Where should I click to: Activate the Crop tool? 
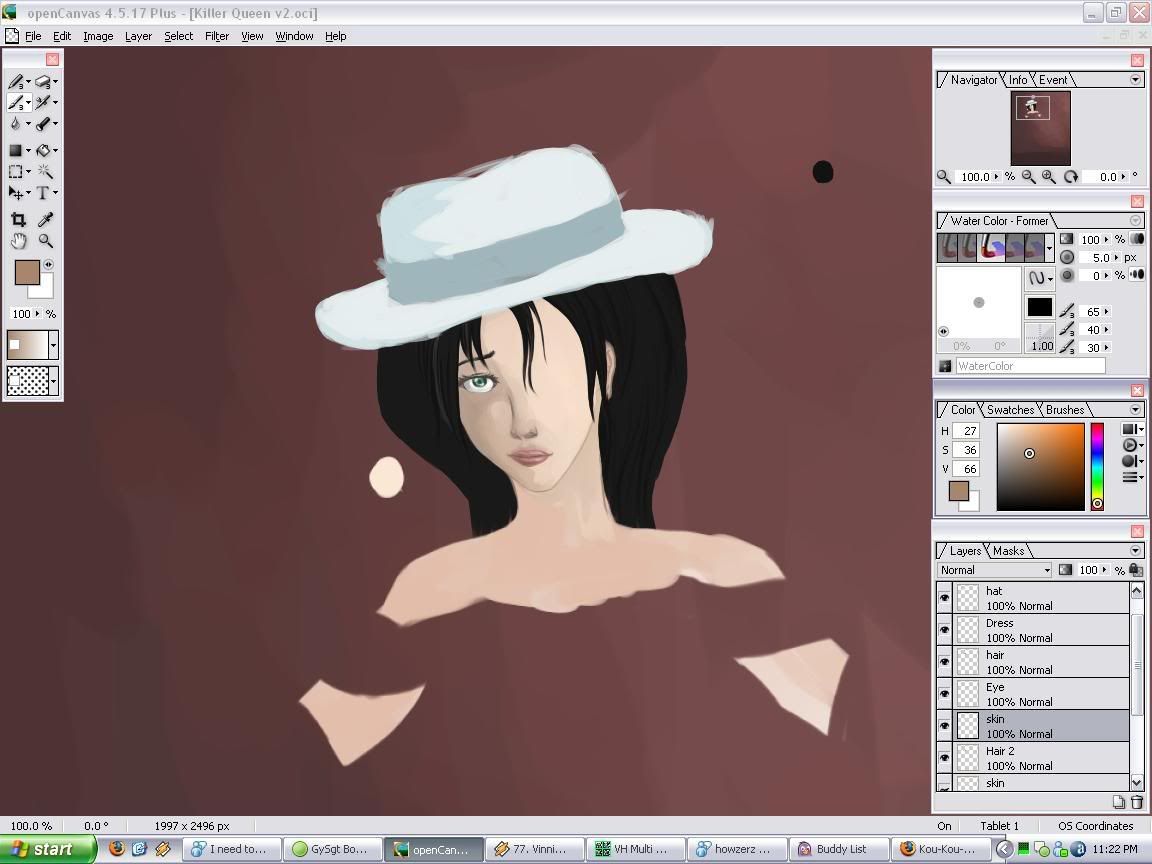(x=18, y=219)
